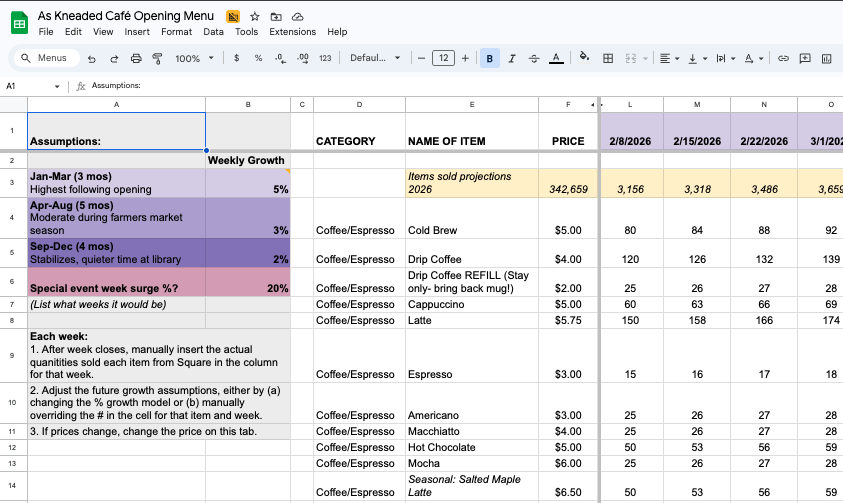Decrease decimal places icon
This screenshot has width=843, height=503.
[x=280, y=59]
